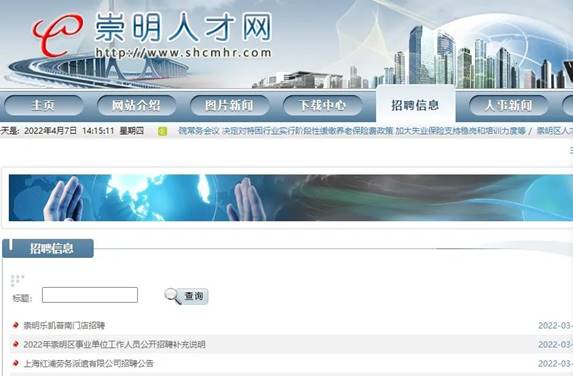573x376 pixels.
Task: Open 2022年崇明区事业单位工作人员公开招聘补充说明 link
Action: [114, 344]
